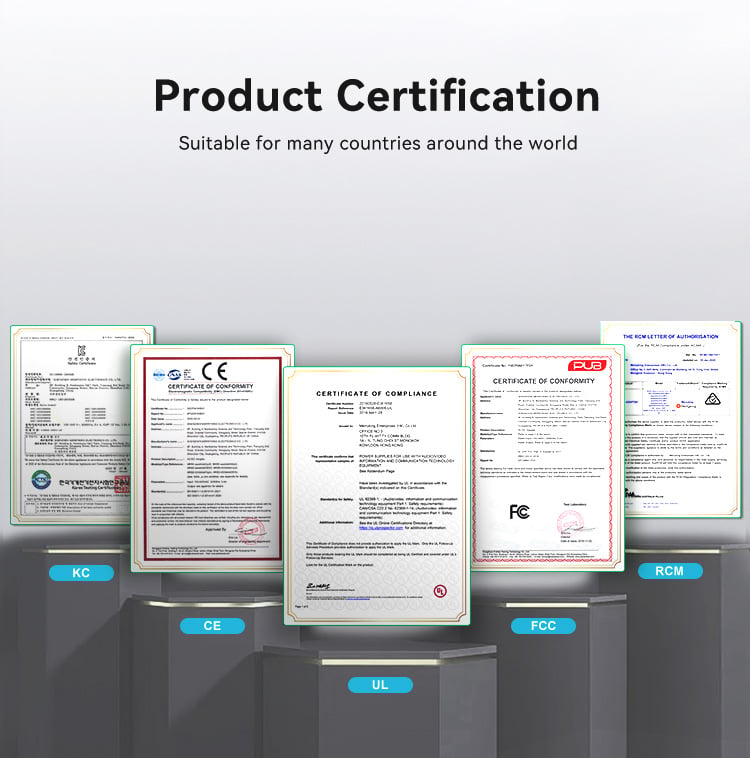Select the KC label pill
The width and height of the screenshot is (750, 758).
coord(81,573)
